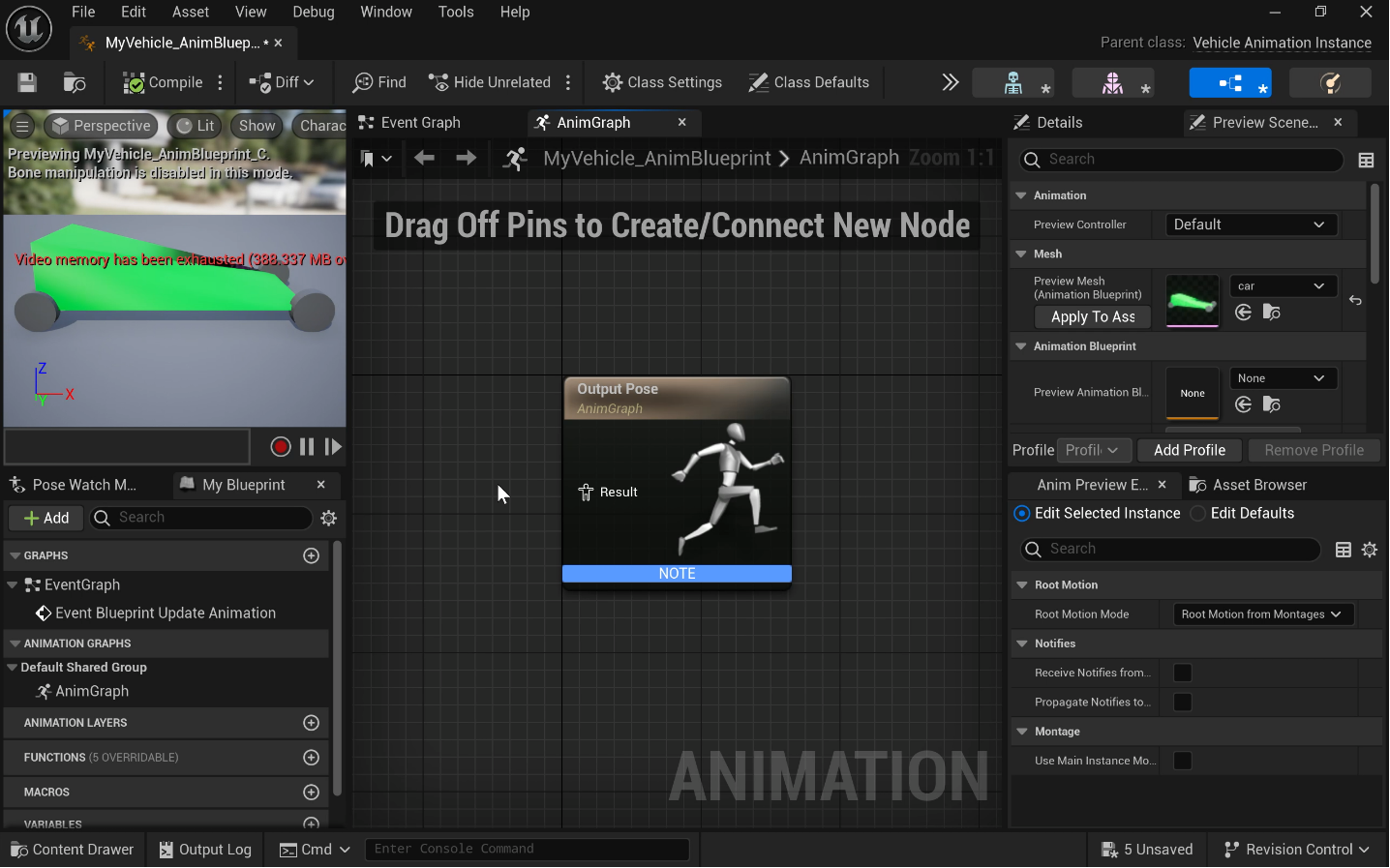
Task: Open viewport hamburger options menu
Action: (x=22, y=126)
